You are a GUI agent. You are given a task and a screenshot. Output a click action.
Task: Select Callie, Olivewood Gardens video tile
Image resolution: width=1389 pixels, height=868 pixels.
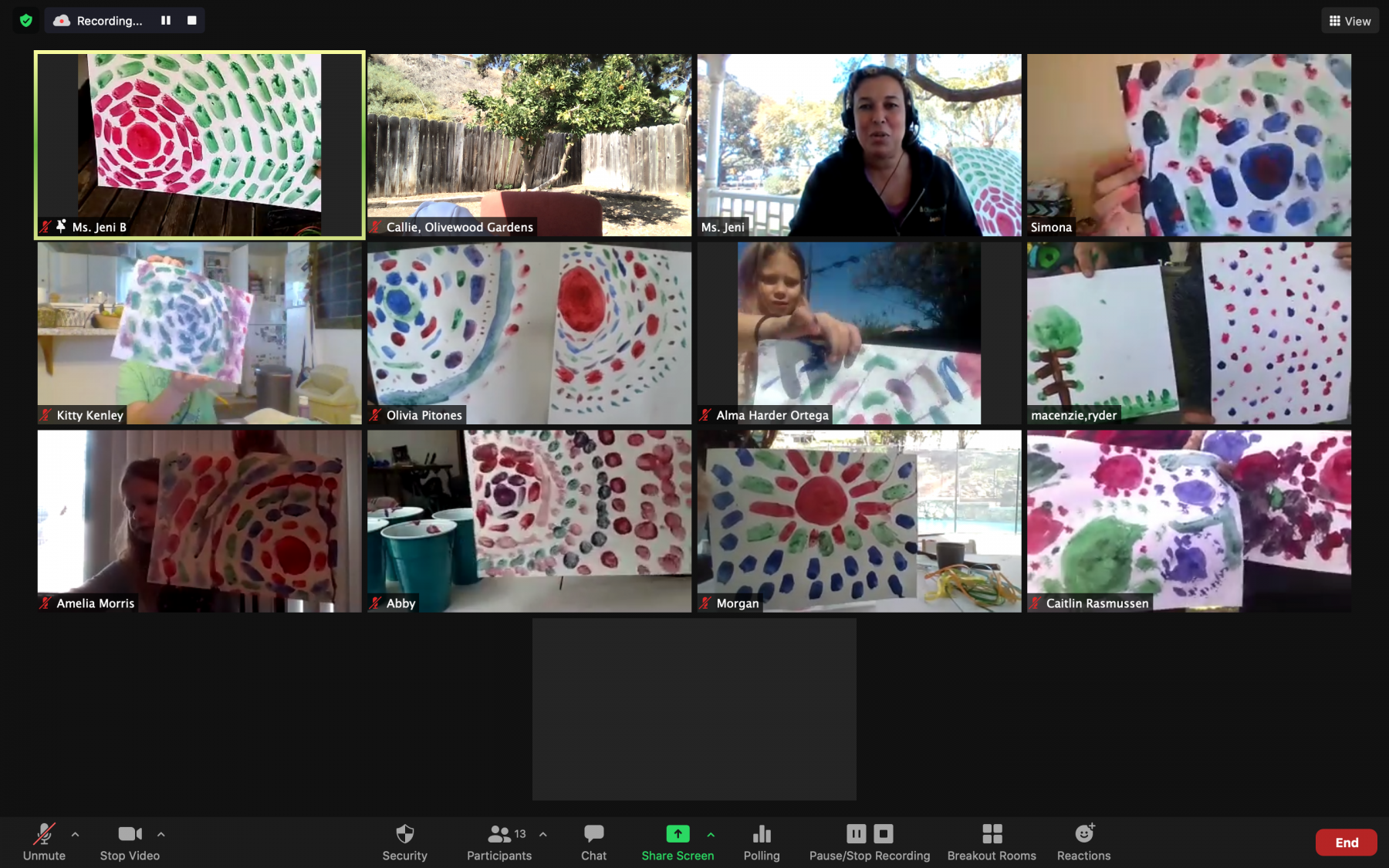point(529,145)
